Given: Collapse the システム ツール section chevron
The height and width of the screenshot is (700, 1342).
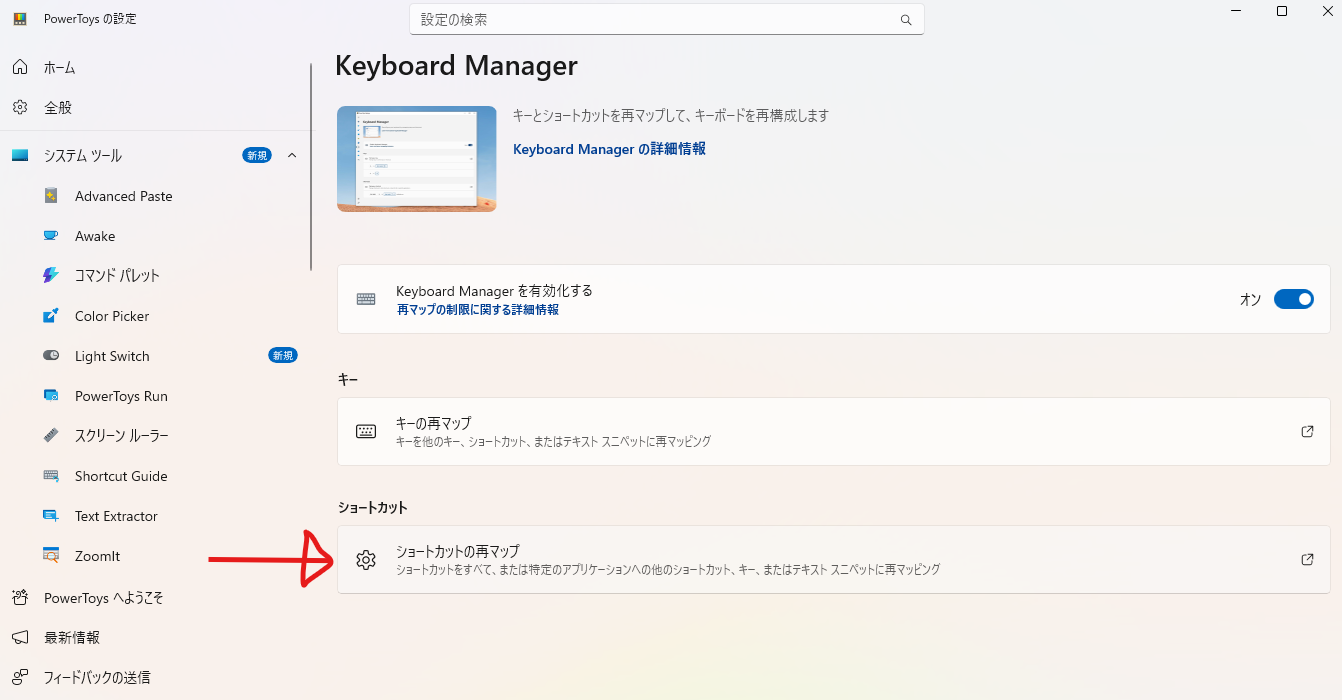Looking at the screenshot, I should click(292, 155).
